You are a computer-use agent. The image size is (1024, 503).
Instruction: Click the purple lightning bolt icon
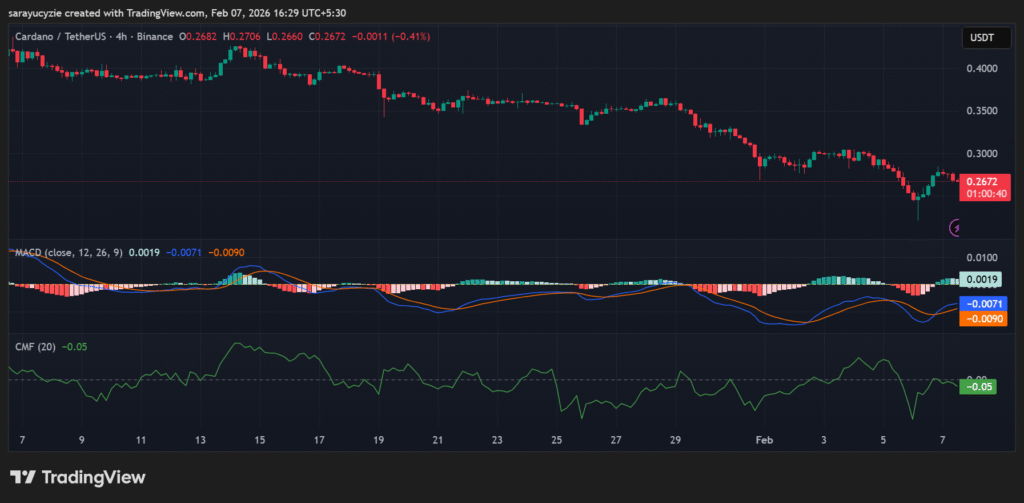[x=955, y=228]
